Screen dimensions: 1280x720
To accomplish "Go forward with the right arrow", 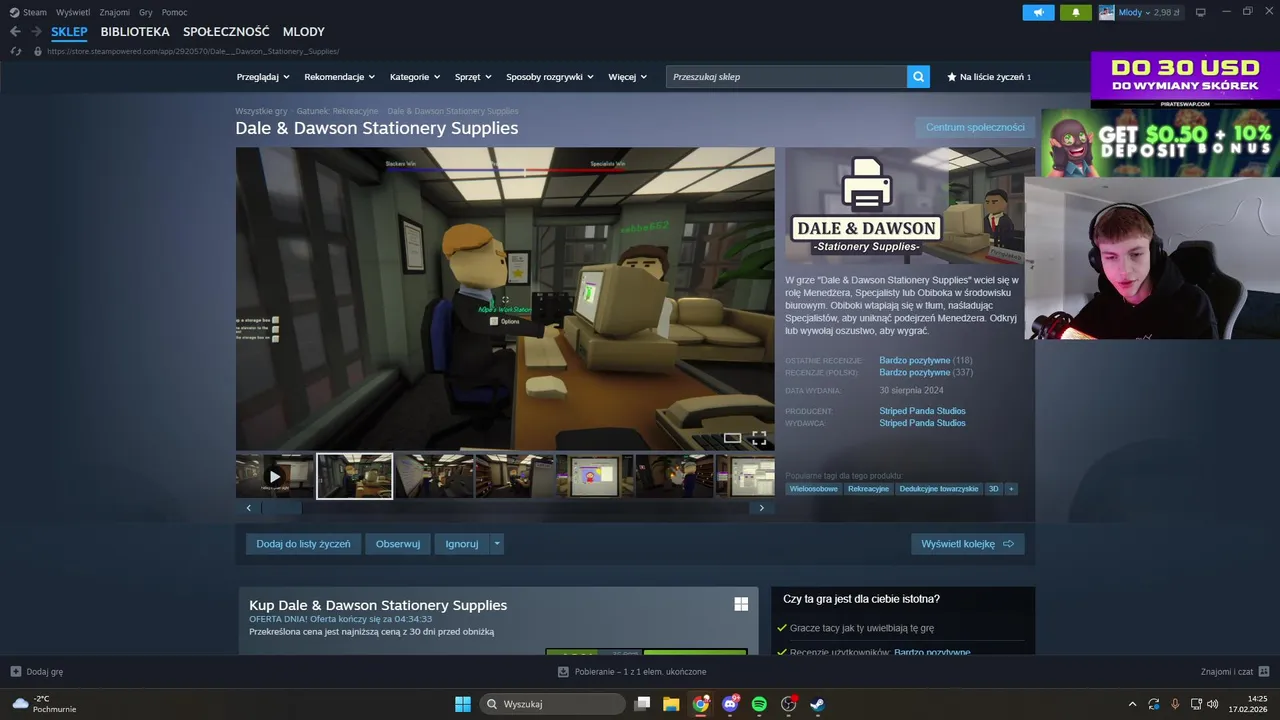I will [x=36, y=32].
